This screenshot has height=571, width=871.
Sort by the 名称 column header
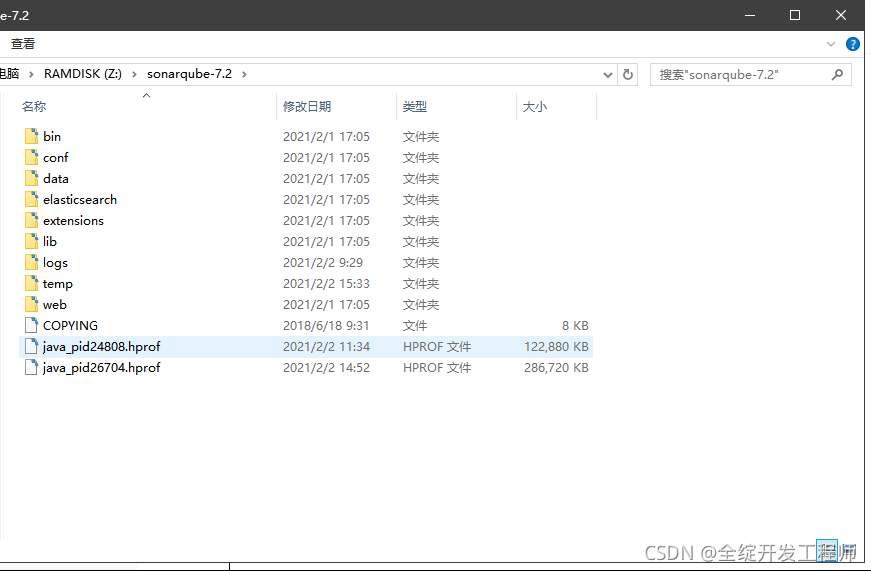(33, 107)
